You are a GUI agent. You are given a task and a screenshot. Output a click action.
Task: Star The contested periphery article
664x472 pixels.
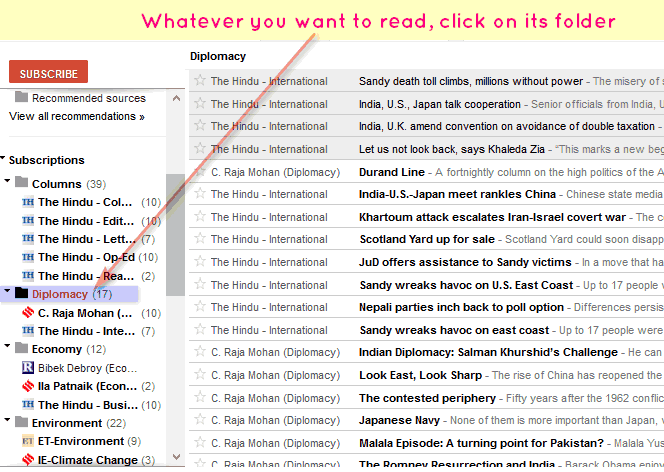point(200,397)
